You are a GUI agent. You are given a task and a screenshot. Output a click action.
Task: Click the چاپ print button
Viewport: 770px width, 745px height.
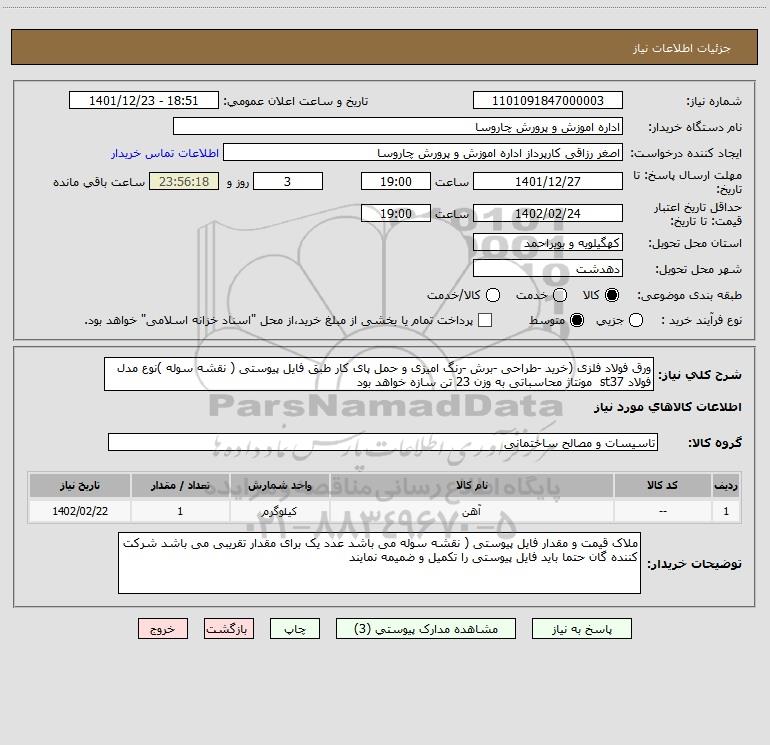(295, 629)
